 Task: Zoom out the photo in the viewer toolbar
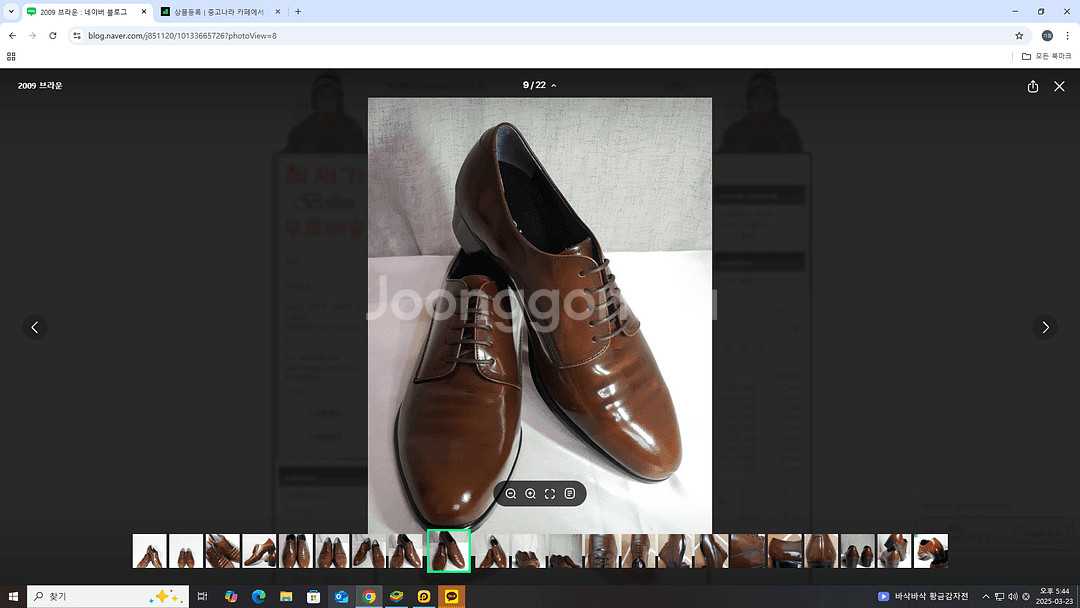click(x=510, y=494)
